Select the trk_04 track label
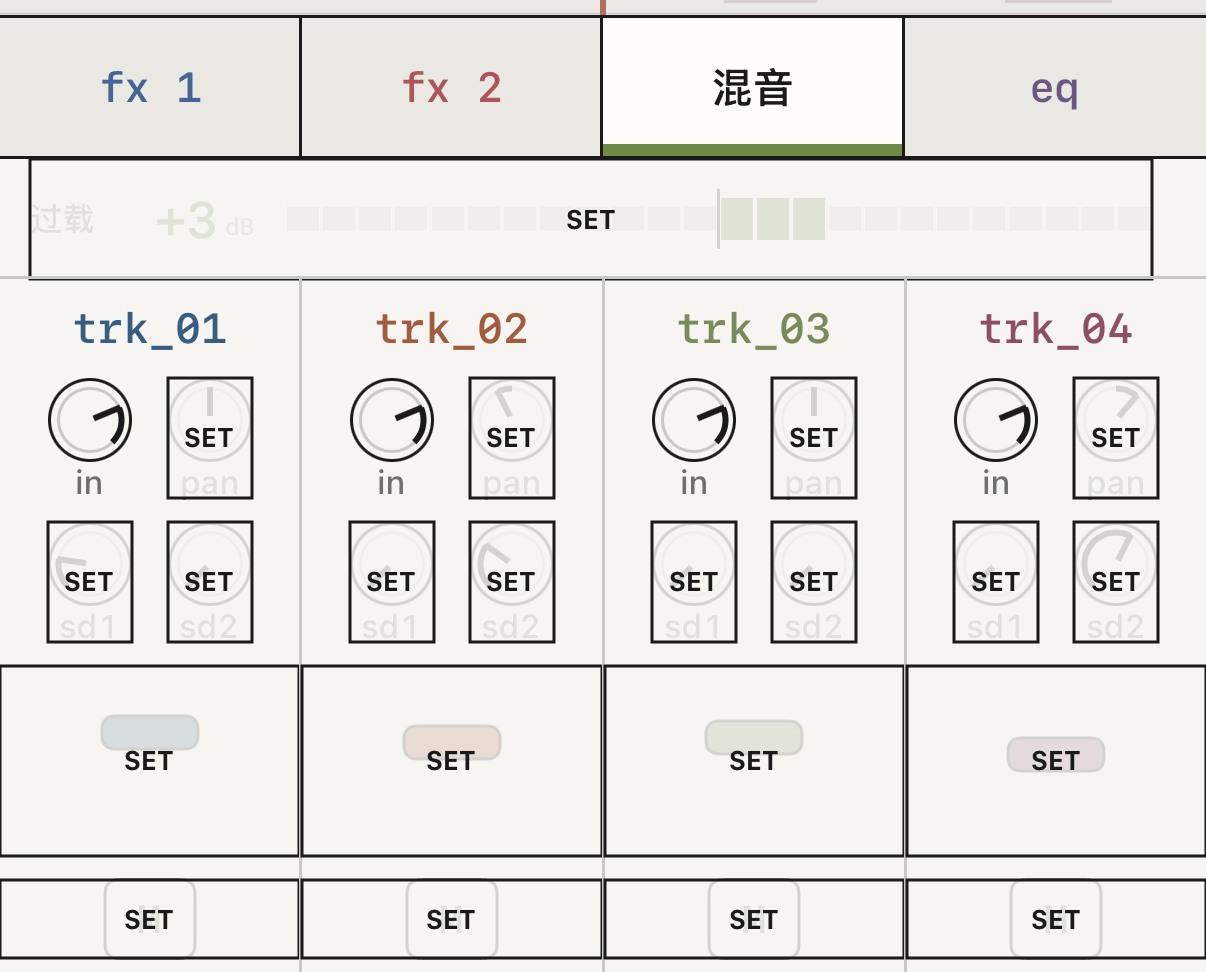1206x972 pixels. click(x=1056, y=329)
